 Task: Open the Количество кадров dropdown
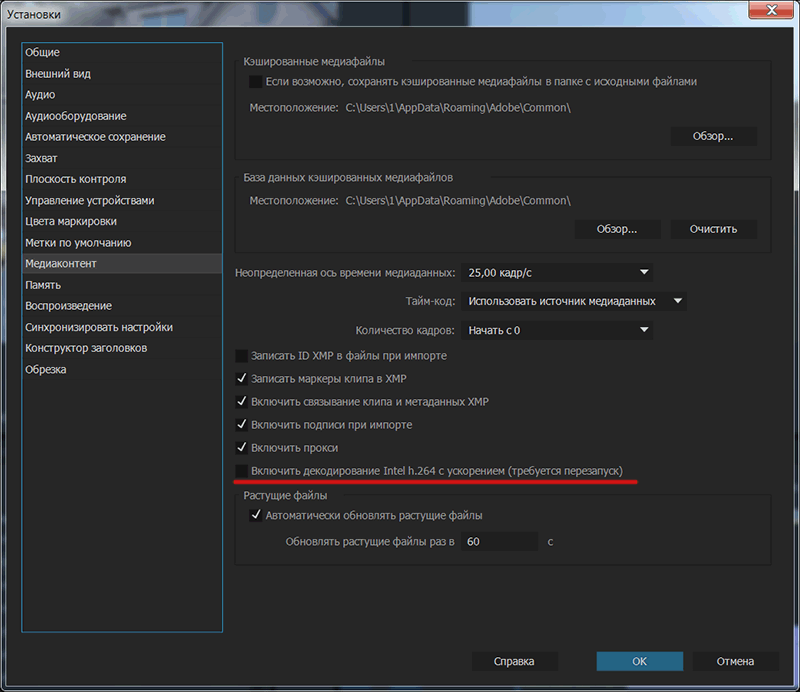pyautogui.click(x=557, y=330)
